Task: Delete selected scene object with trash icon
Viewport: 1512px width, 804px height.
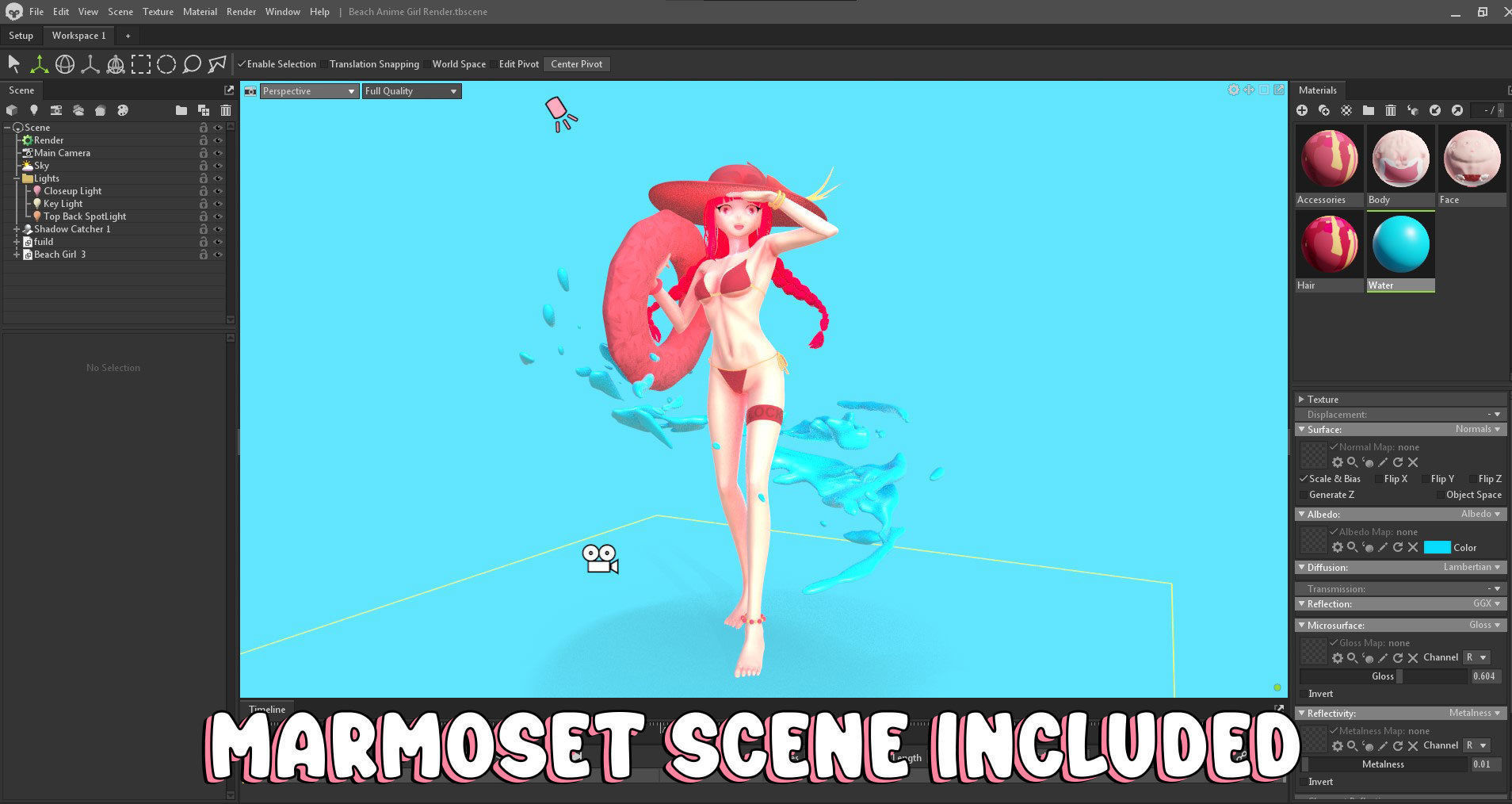Action: [226, 110]
